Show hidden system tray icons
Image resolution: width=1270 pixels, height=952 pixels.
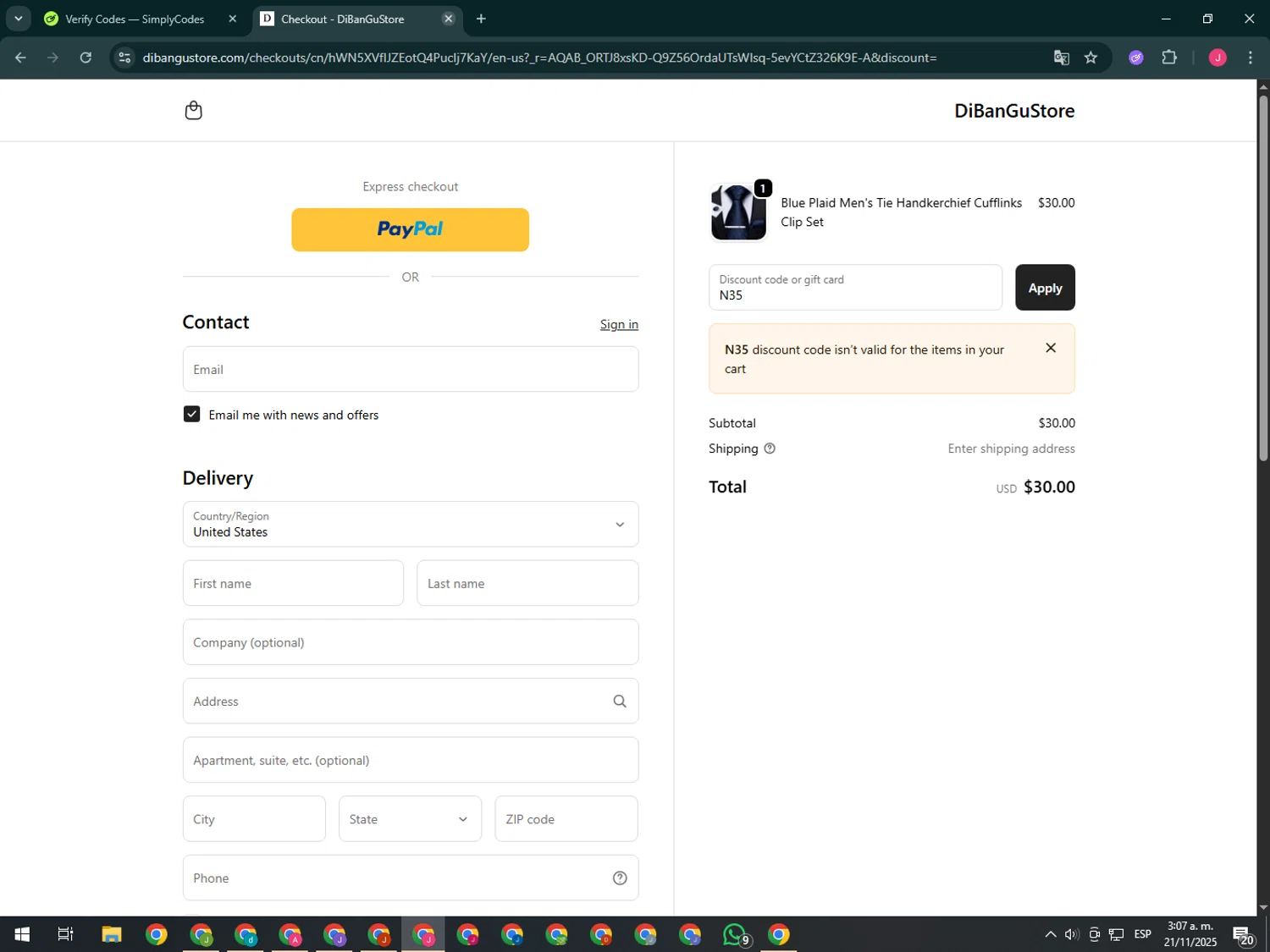click(x=1050, y=934)
